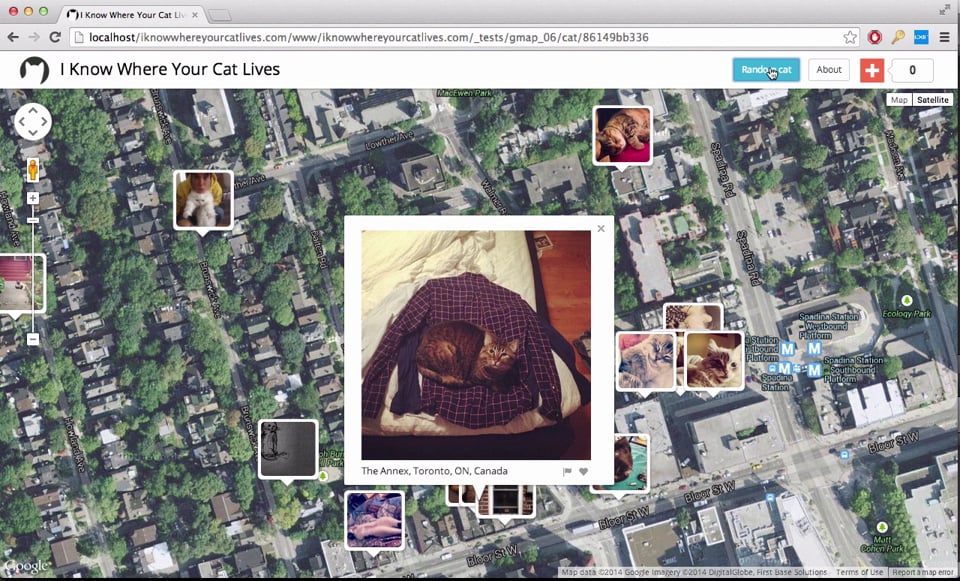Open the grayscale cat sketch thumbnail

click(x=288, y=449)
